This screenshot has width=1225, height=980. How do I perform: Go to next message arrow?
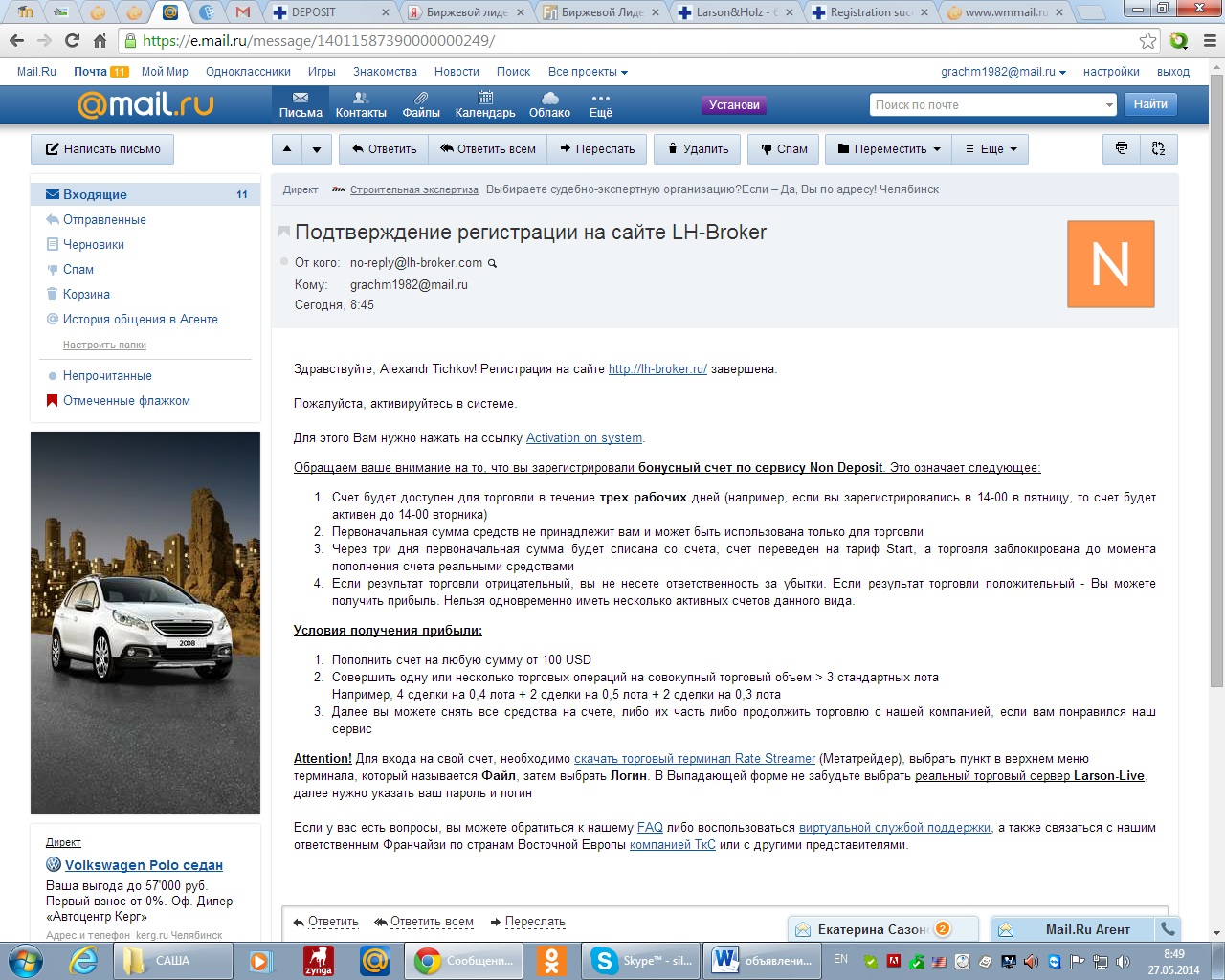click(317, 149)
